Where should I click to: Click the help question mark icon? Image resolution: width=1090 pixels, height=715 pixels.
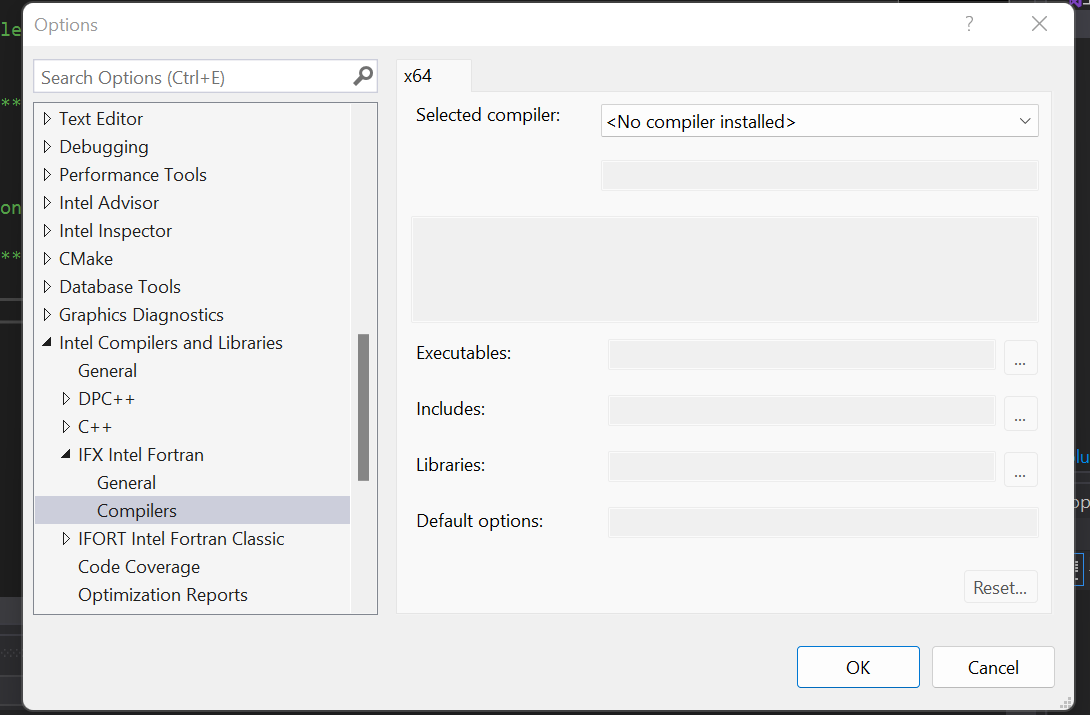click(968, 23)
